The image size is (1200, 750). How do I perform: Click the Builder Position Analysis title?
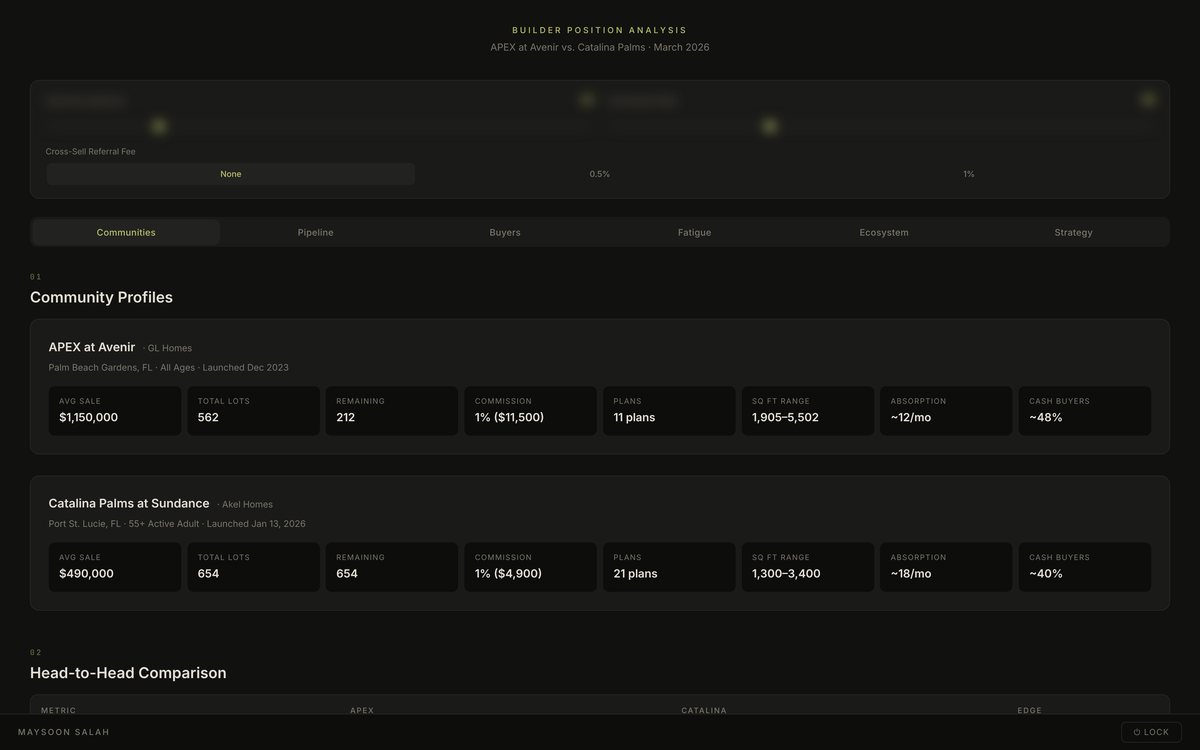pos(600,30)
